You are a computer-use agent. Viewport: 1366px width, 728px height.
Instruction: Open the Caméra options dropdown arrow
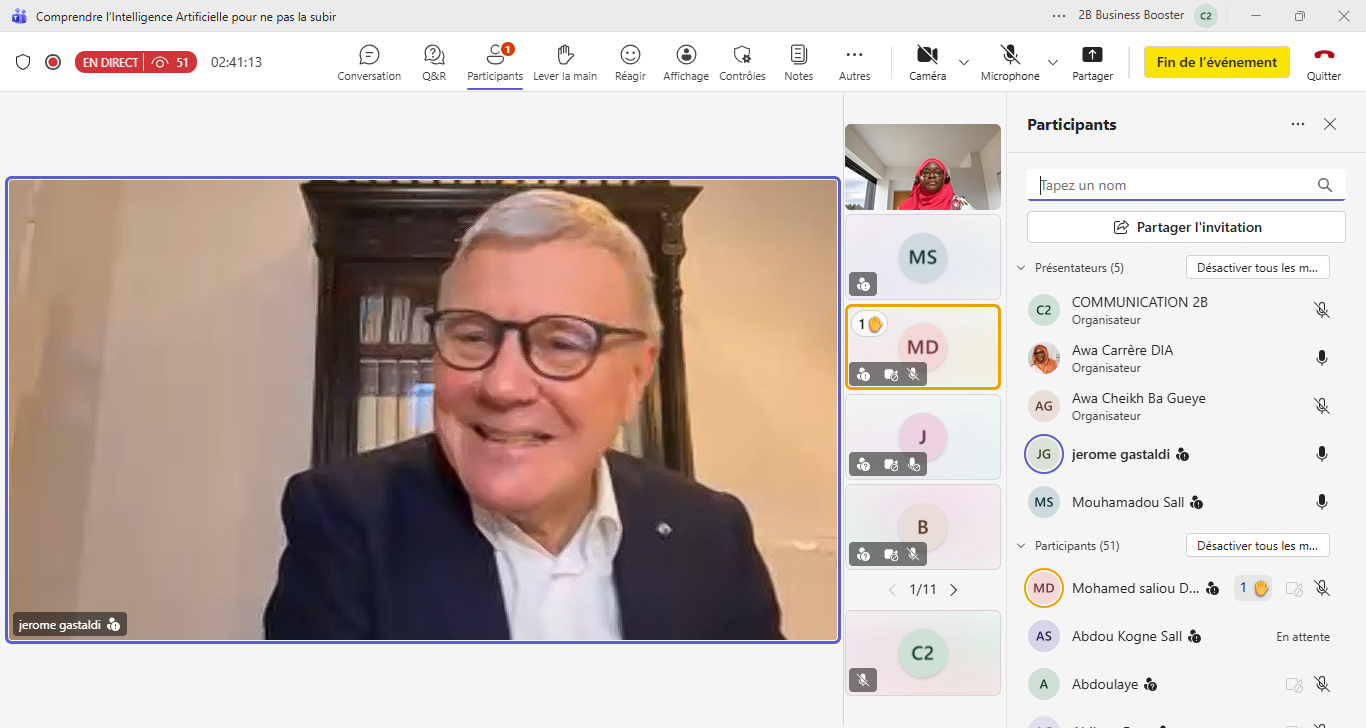tap(964, 62)
